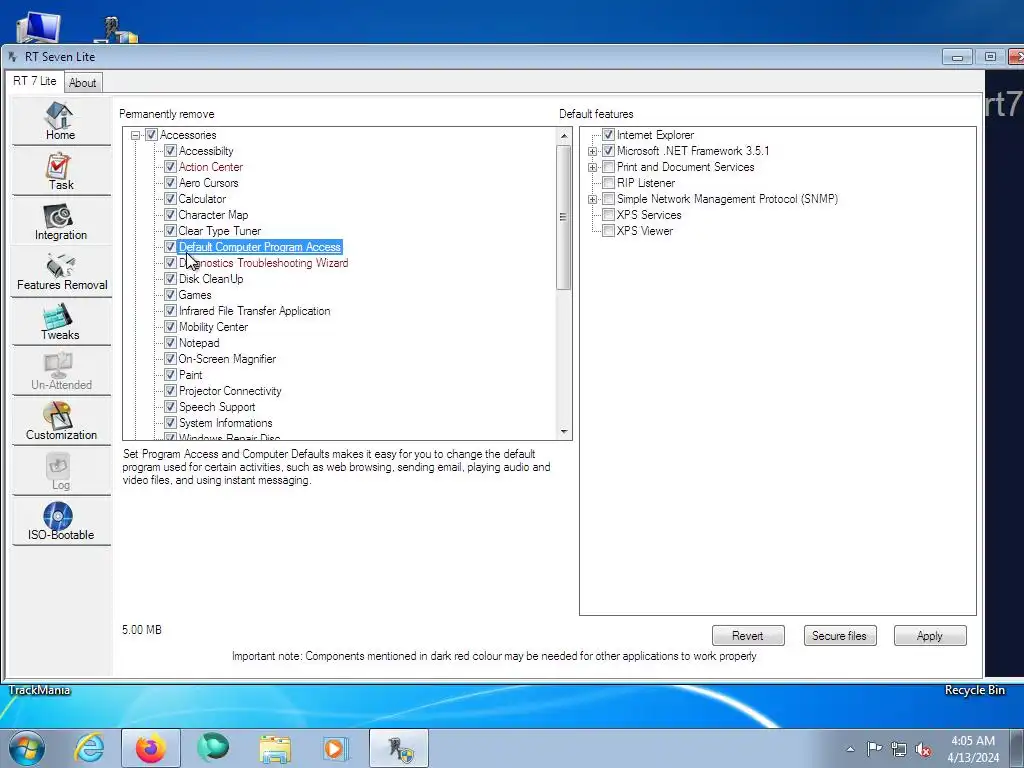
Task: Select Diagnostics Troubleshooting Wizard item
Action: 263,263
